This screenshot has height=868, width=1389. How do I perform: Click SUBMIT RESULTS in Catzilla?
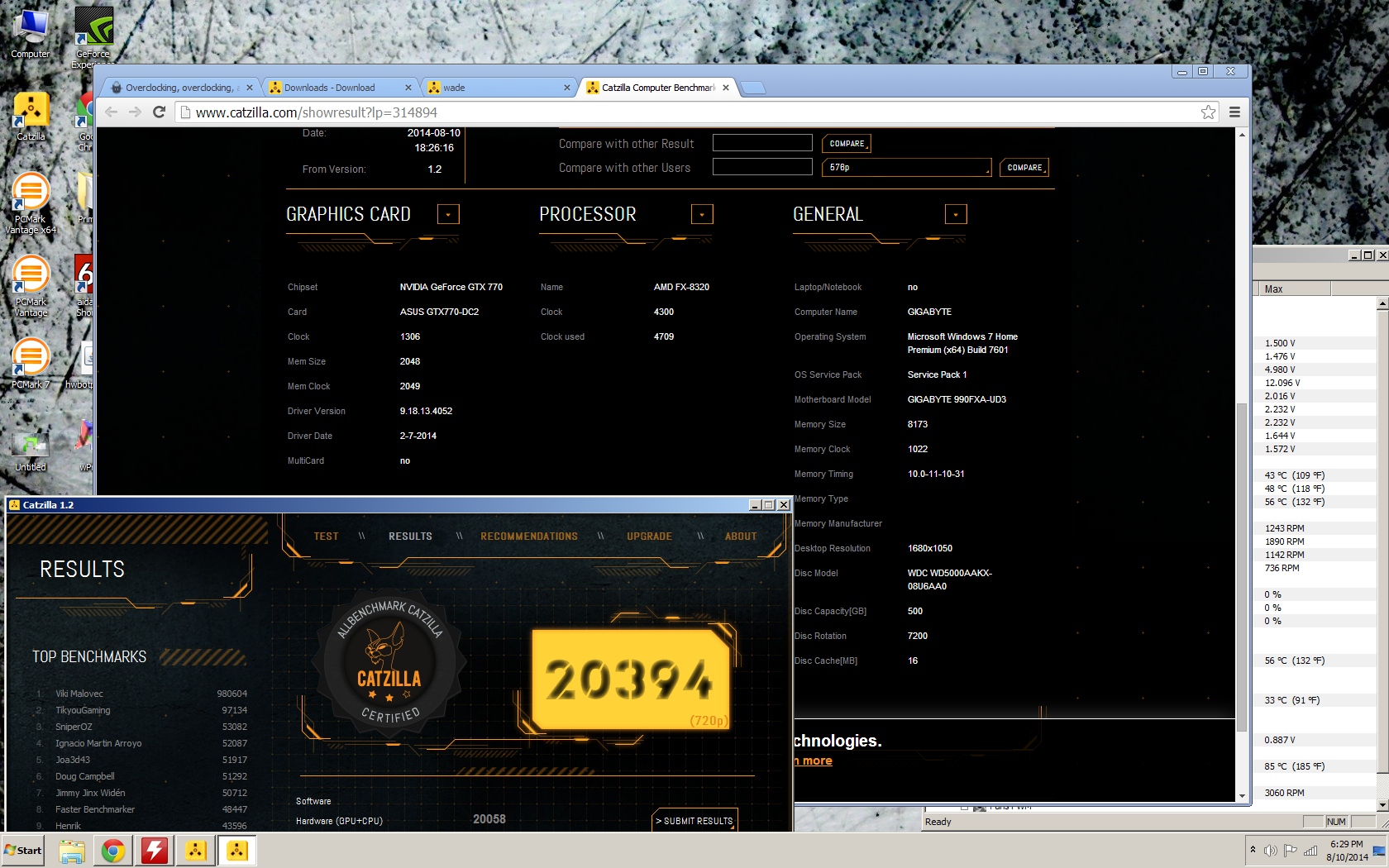pos(695,821)
